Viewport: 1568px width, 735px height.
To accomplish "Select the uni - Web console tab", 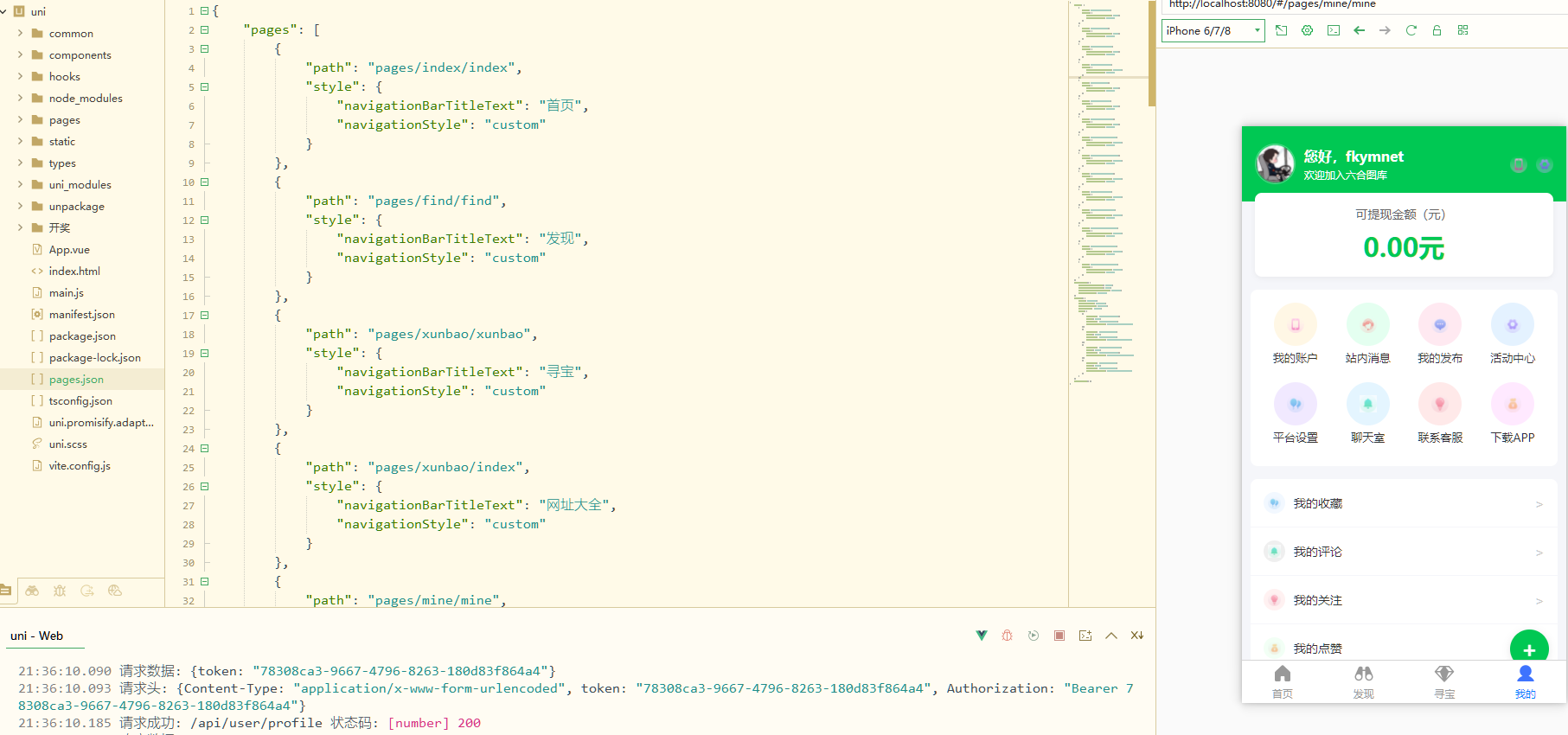I will pyautogui.click(x=36, y=636).
